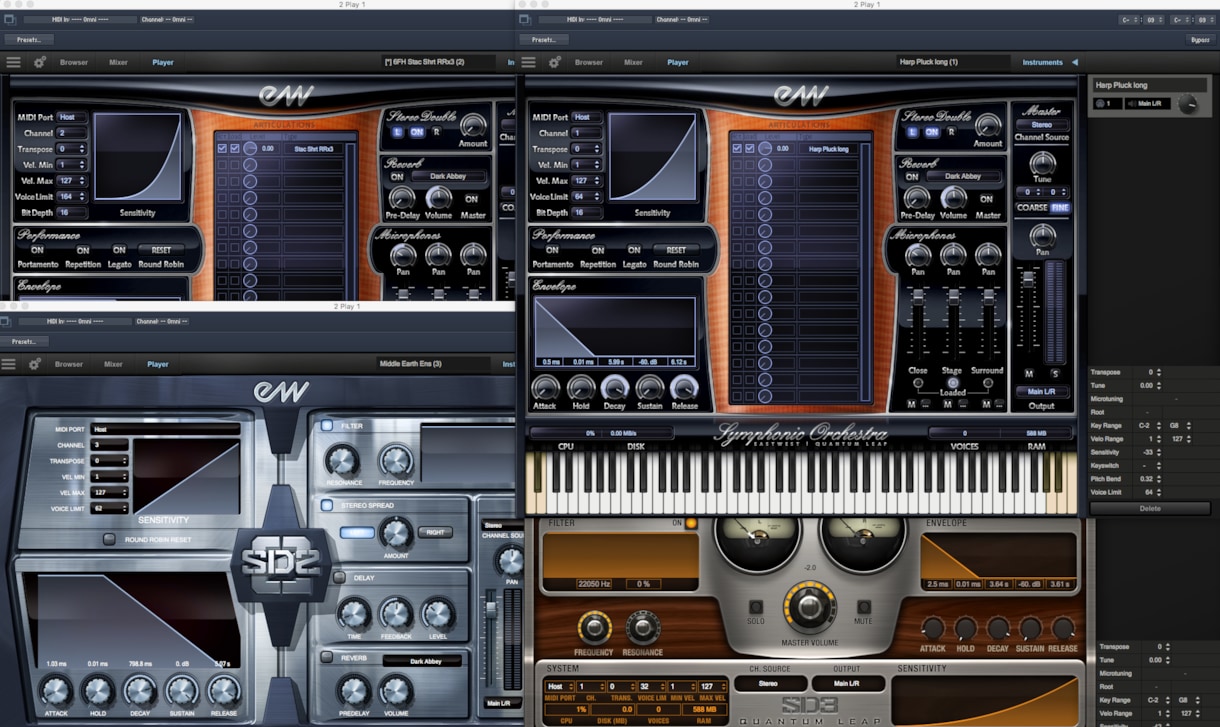Uncheck first checkbox of Harp Pluck long articulation

(x=737, y=149)
